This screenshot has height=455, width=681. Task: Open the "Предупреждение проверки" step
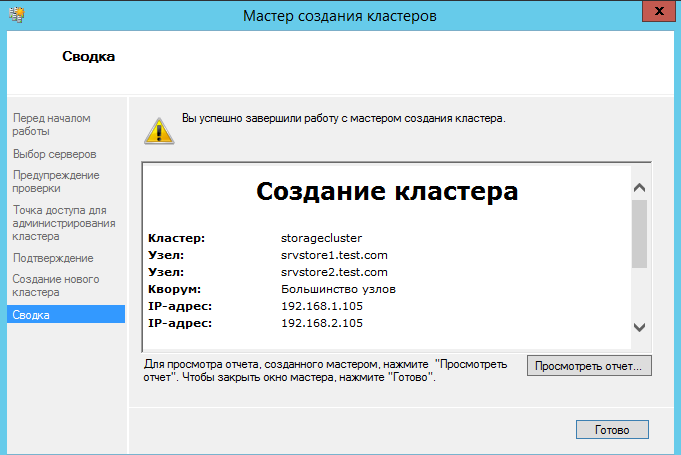click(56, 181)
